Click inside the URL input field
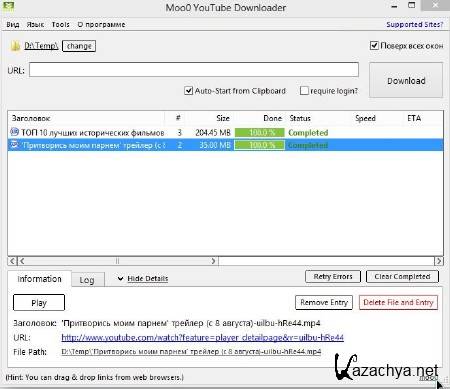The height and width of the screenshot is (389, 450). tap(194, 70)
